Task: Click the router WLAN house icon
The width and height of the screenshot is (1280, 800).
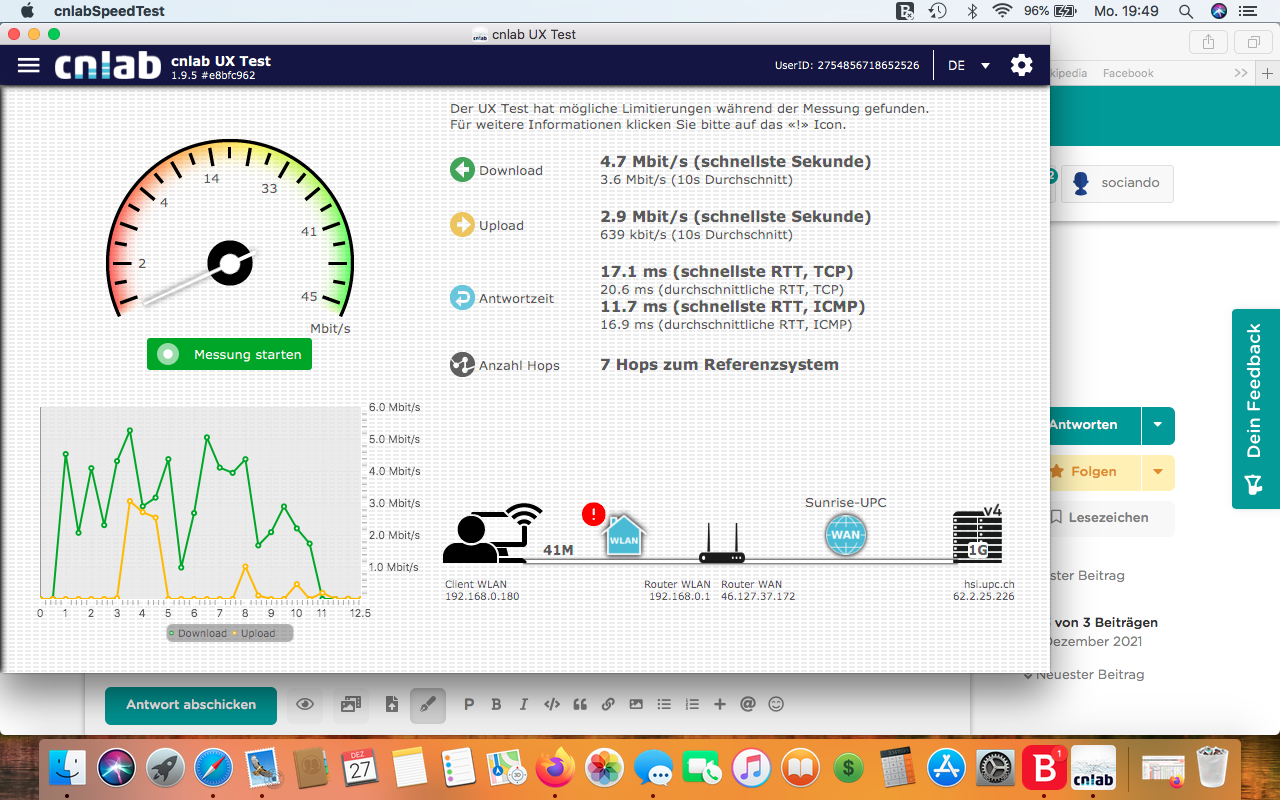Action: coord(624,537)
